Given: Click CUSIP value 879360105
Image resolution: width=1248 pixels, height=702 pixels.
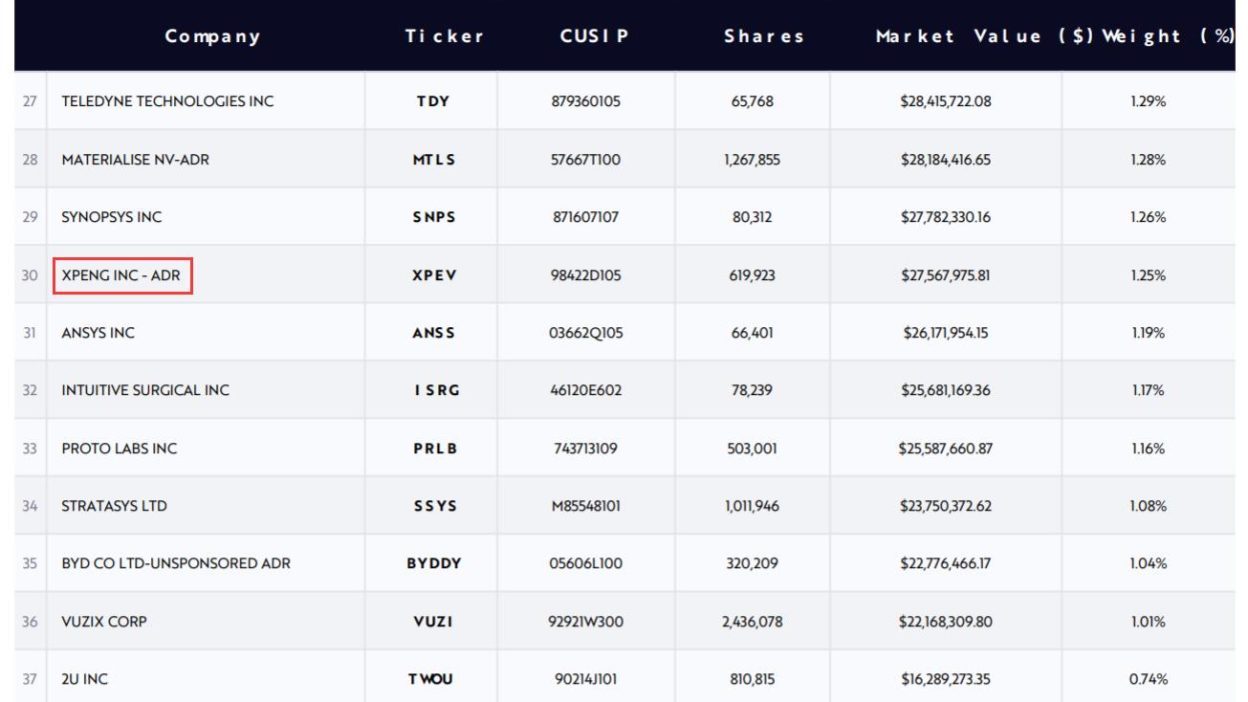Looking at the screenshot, I should 586,101.
